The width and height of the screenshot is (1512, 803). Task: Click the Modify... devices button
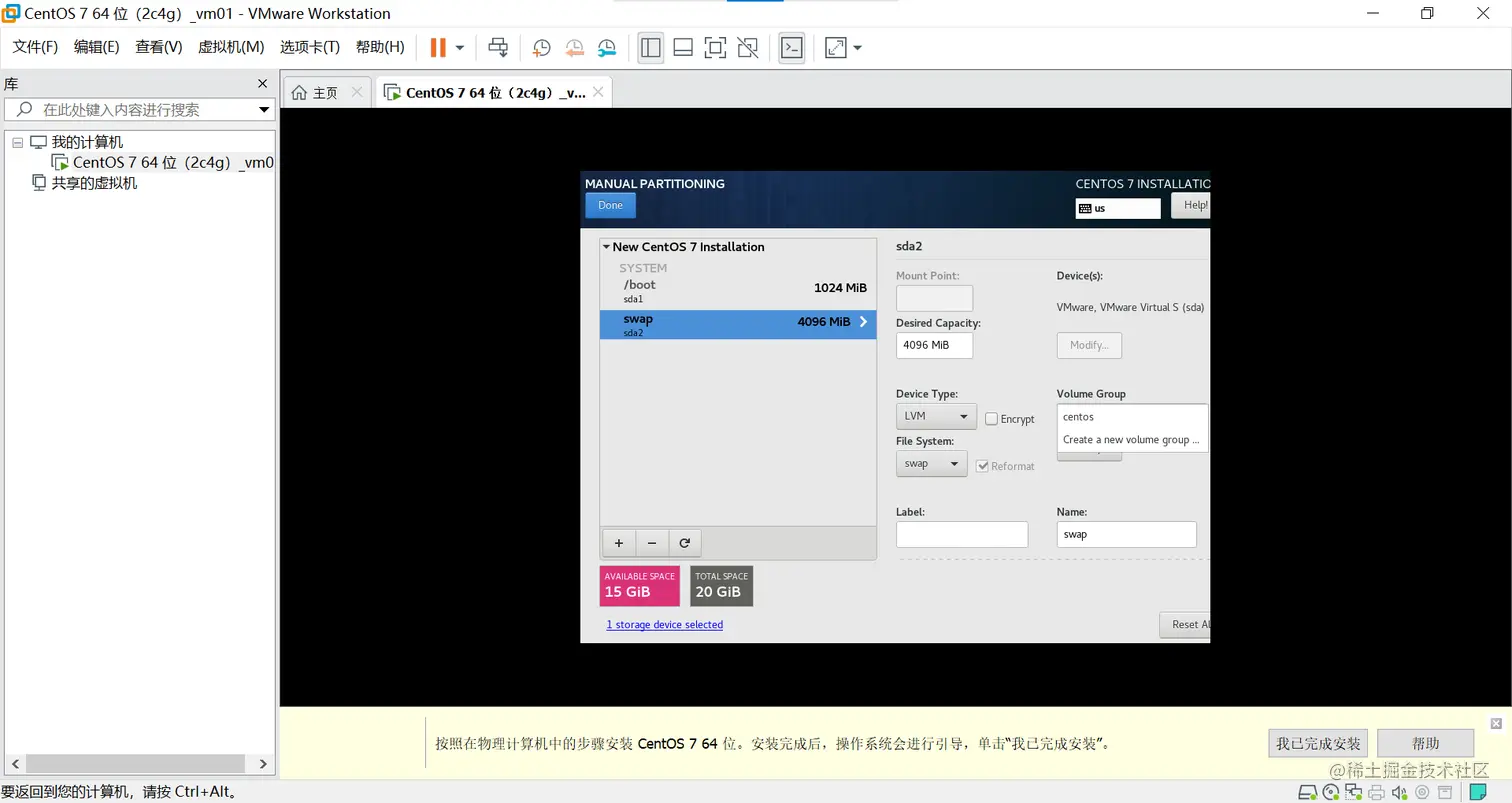coord(1089,345)
